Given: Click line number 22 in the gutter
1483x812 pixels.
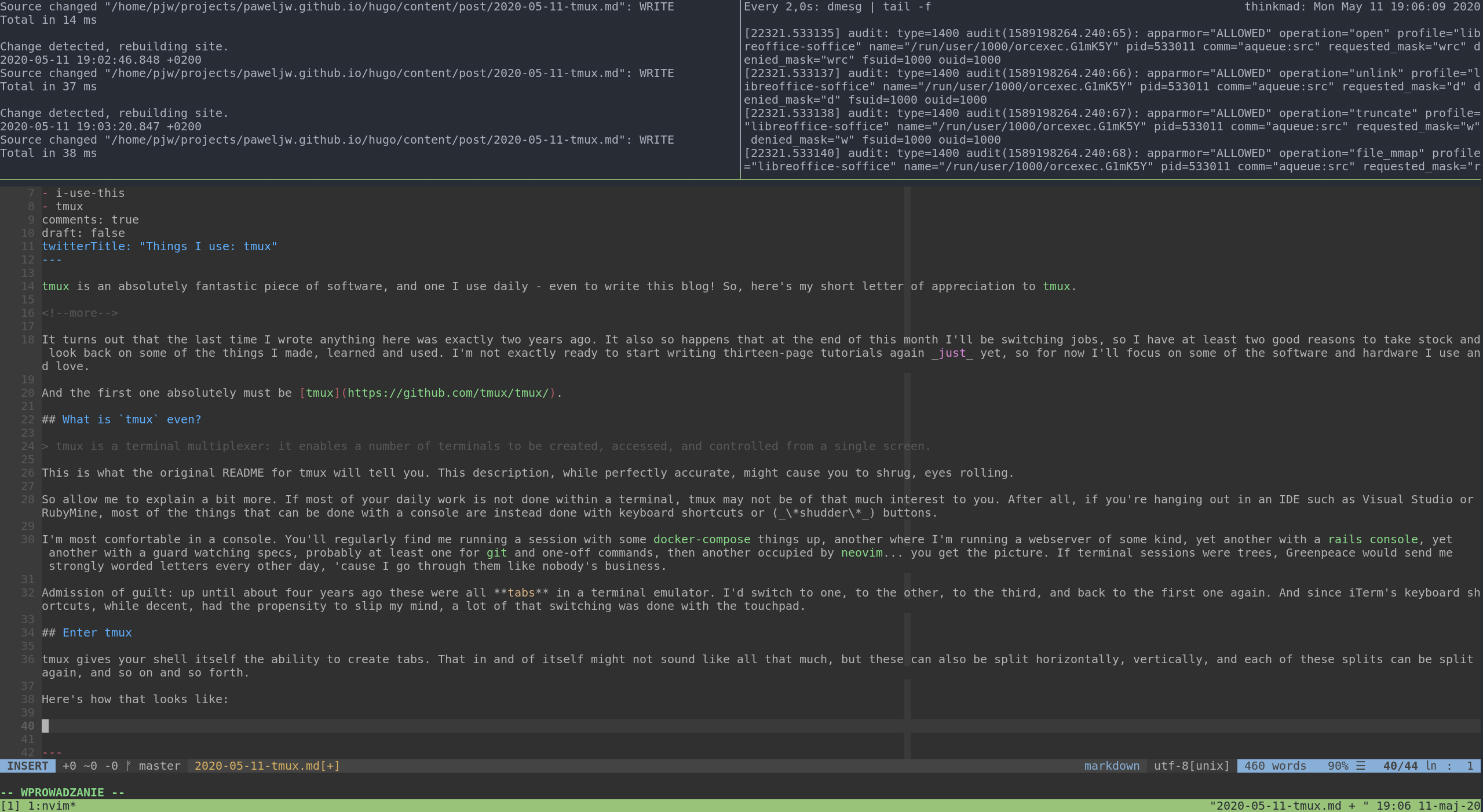Looking at the screenshot, I should coord(28,419).
